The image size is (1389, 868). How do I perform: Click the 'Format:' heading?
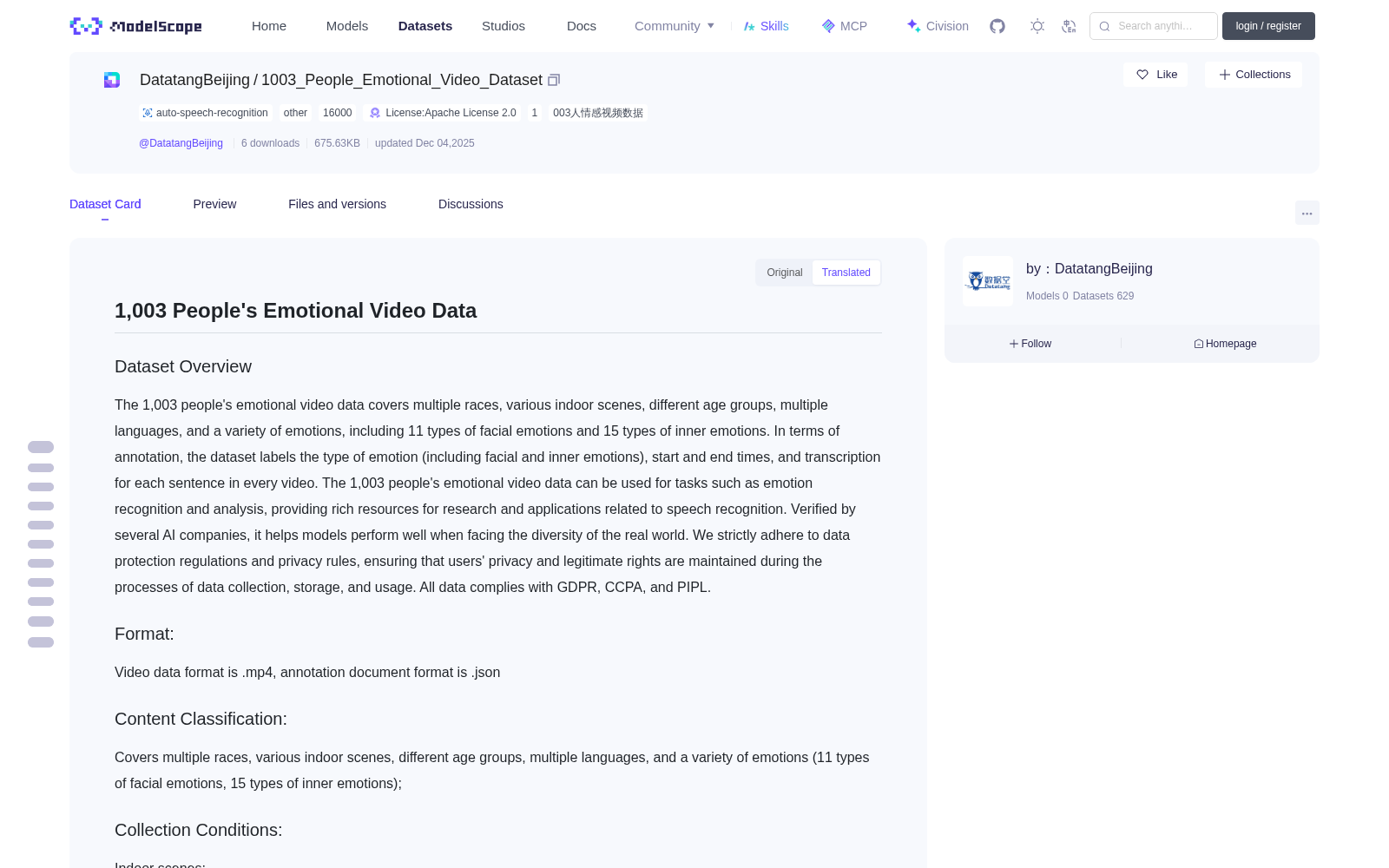point(144,634)
